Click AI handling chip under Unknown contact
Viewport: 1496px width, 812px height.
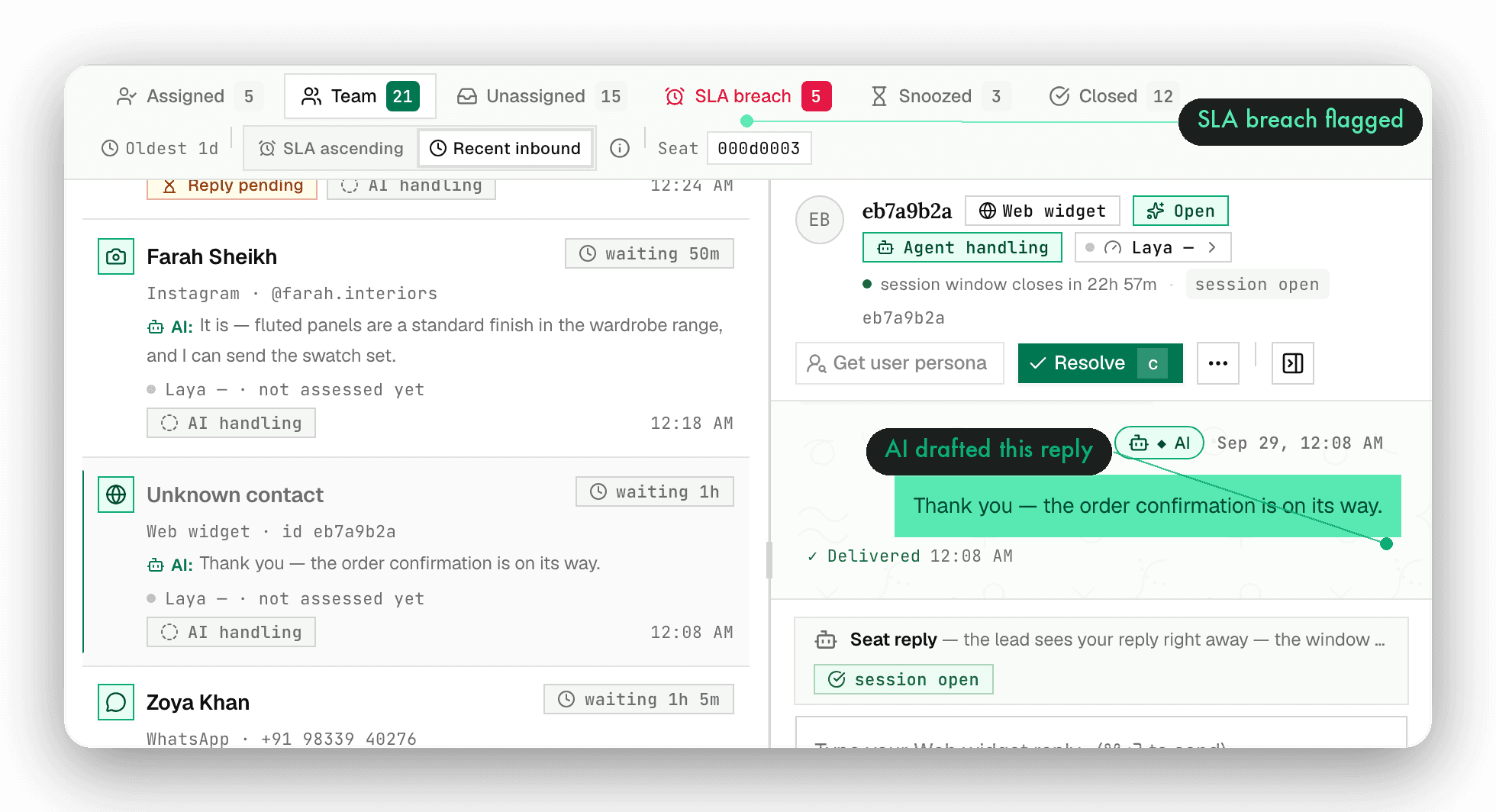tap(231, 632)
